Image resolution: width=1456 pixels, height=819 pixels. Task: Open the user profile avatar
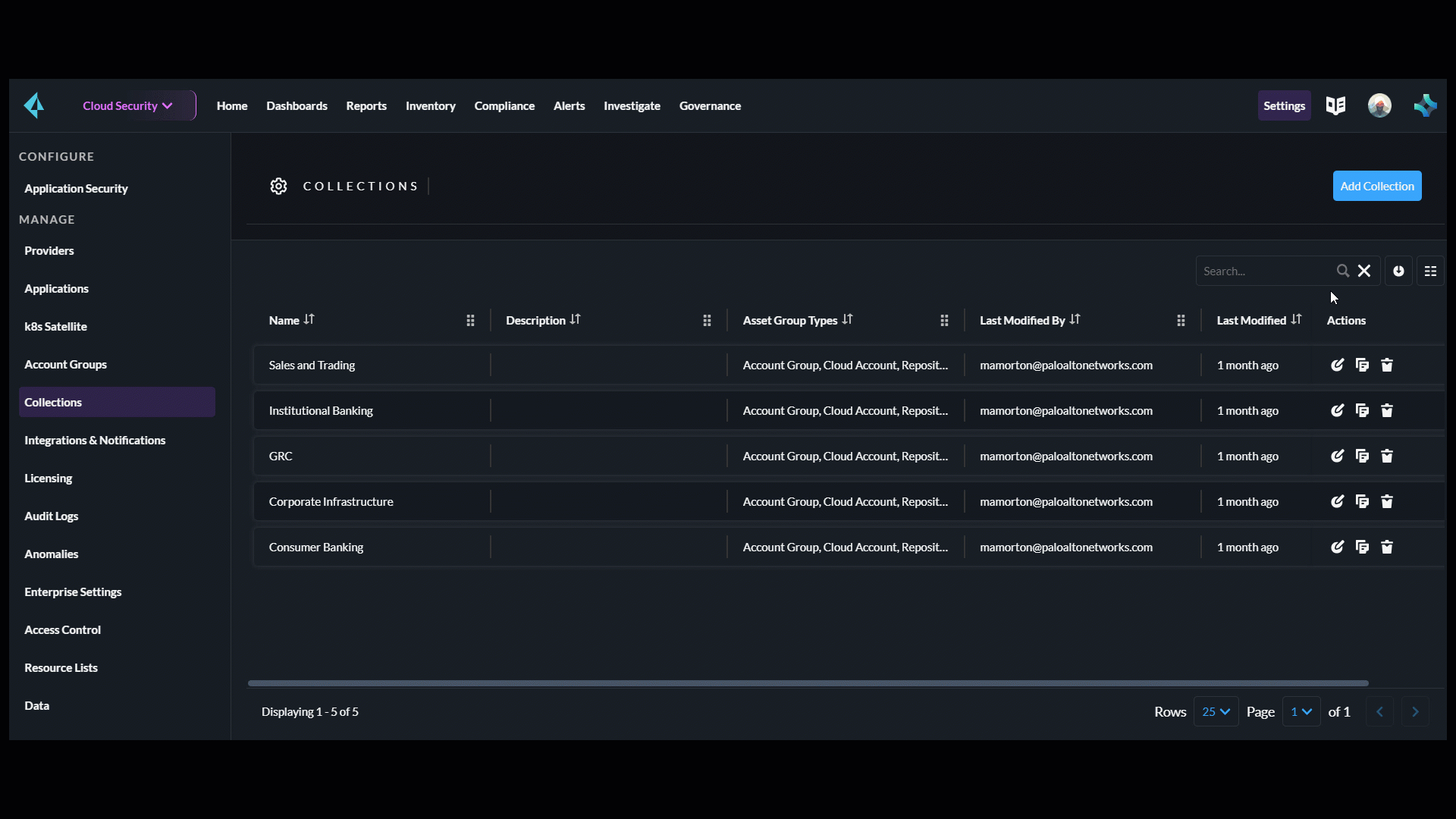pos(1379,105)
